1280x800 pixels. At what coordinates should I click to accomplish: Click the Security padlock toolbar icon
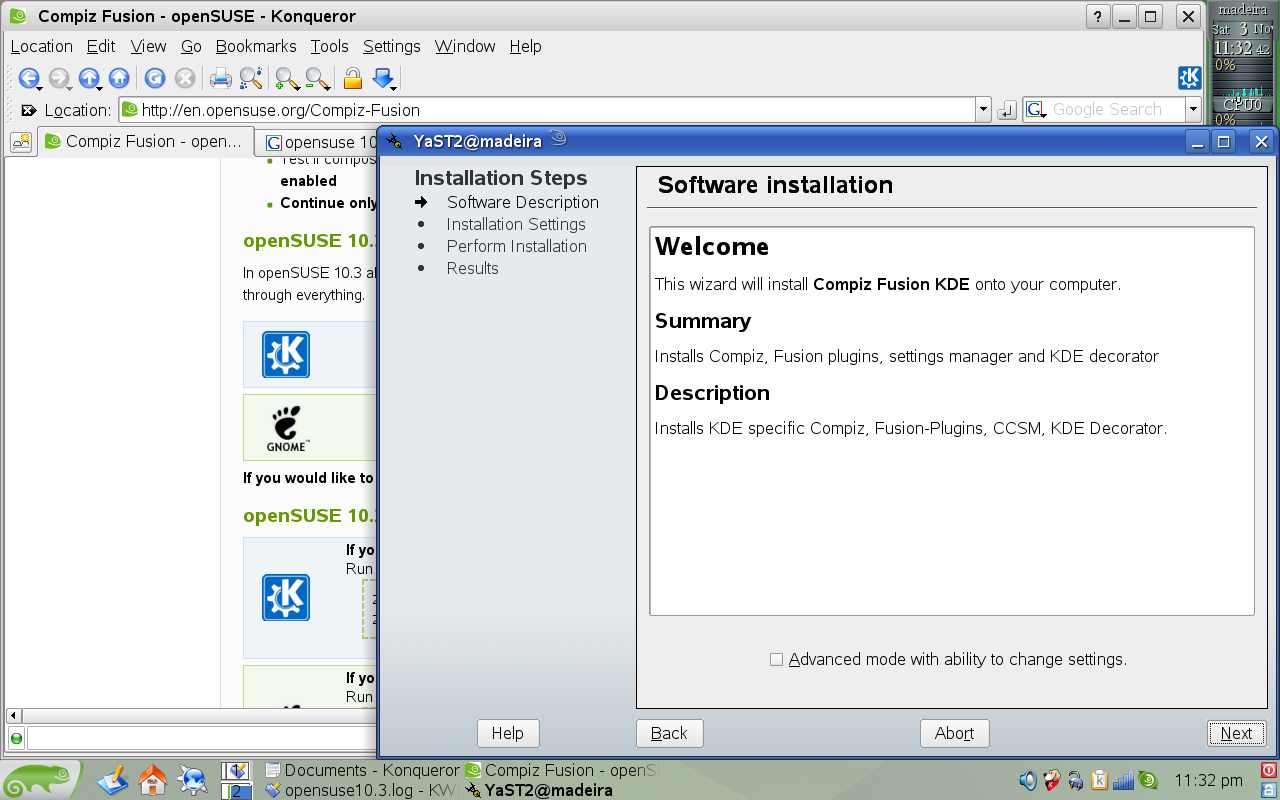click(x=352, y=78)
